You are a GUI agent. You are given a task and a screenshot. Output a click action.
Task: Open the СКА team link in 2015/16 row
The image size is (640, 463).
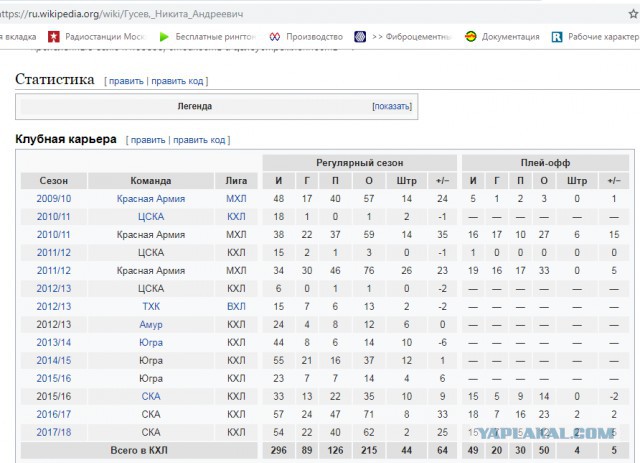coord(151,396)
